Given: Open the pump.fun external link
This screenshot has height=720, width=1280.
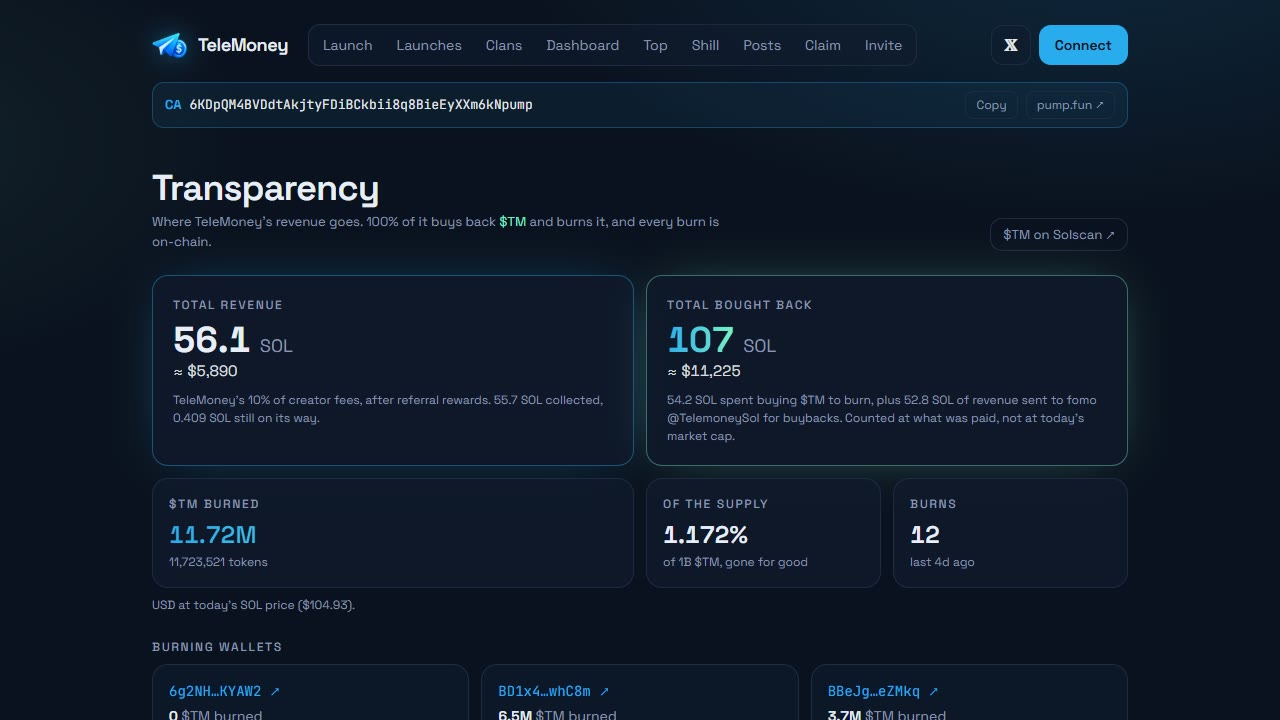Looking at the screenshot, I should point(1070,105).
